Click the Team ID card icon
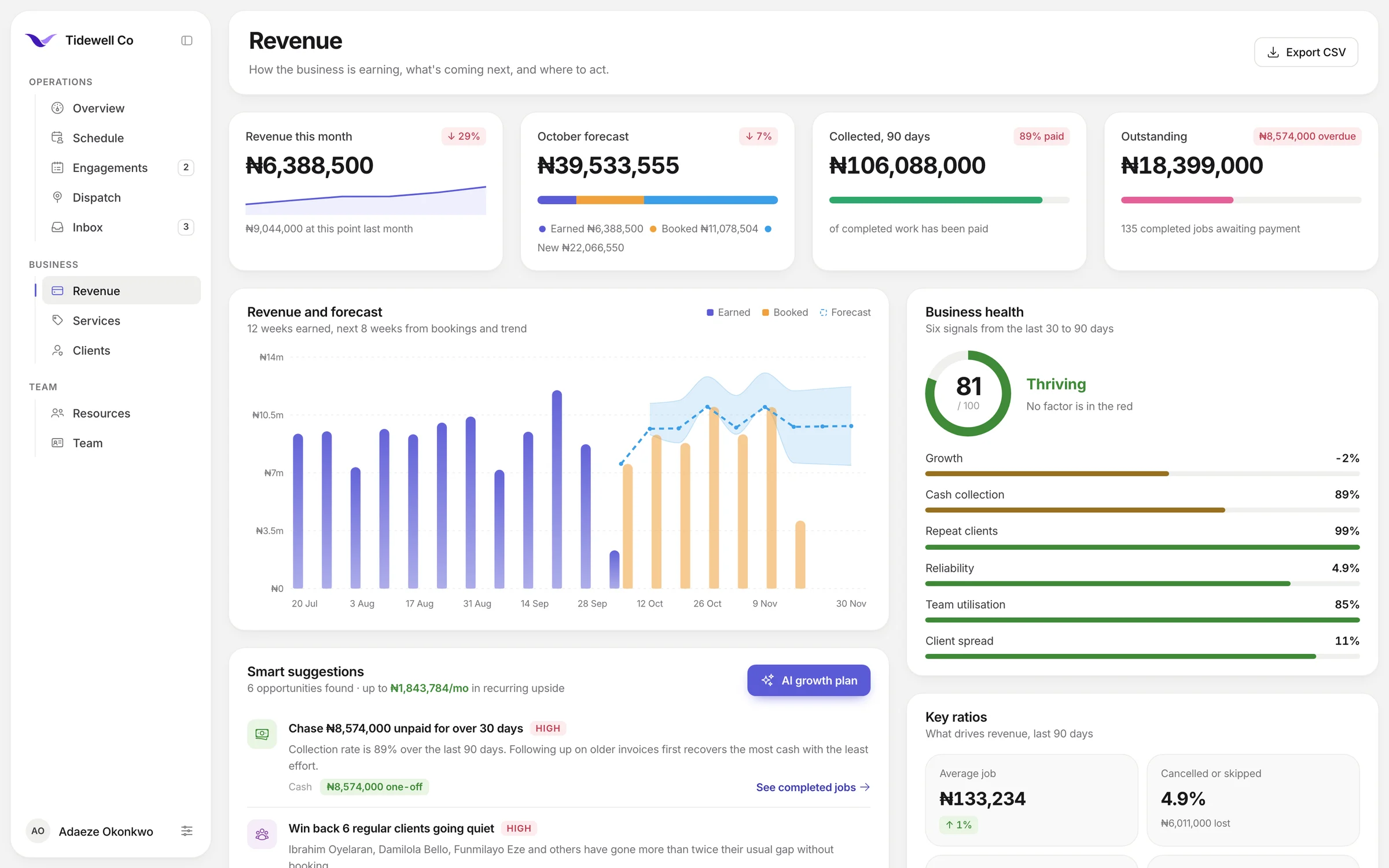 [x=57, y=443]
